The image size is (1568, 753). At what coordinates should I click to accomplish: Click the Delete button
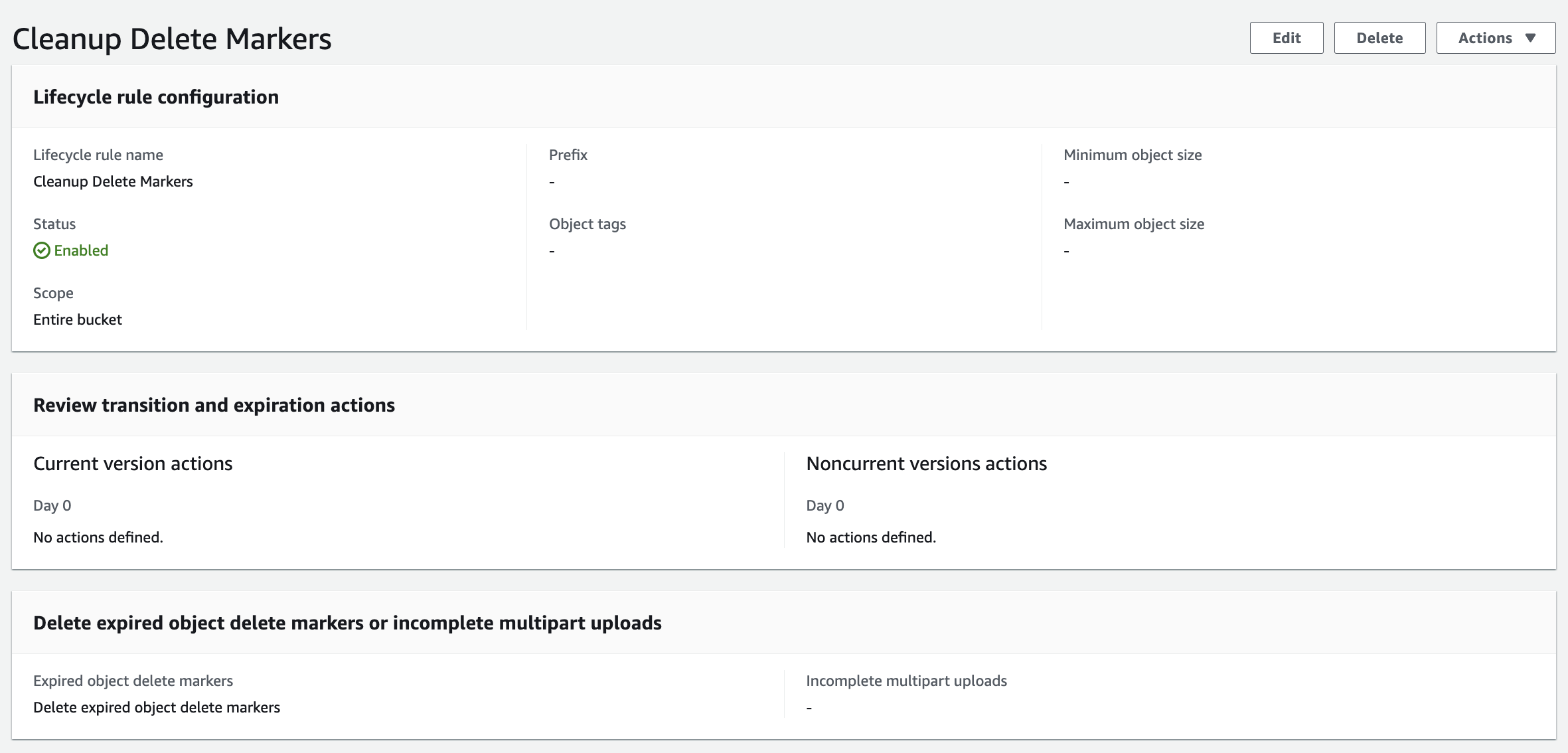click(1379, 38)
